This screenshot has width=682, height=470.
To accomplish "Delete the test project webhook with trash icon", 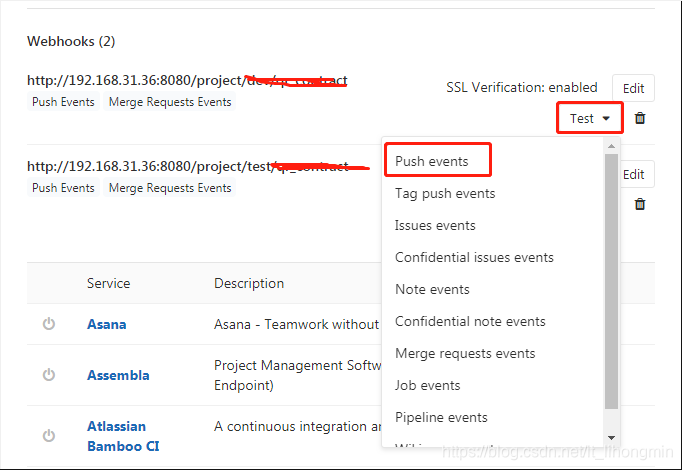I will [x=640, y=204].
